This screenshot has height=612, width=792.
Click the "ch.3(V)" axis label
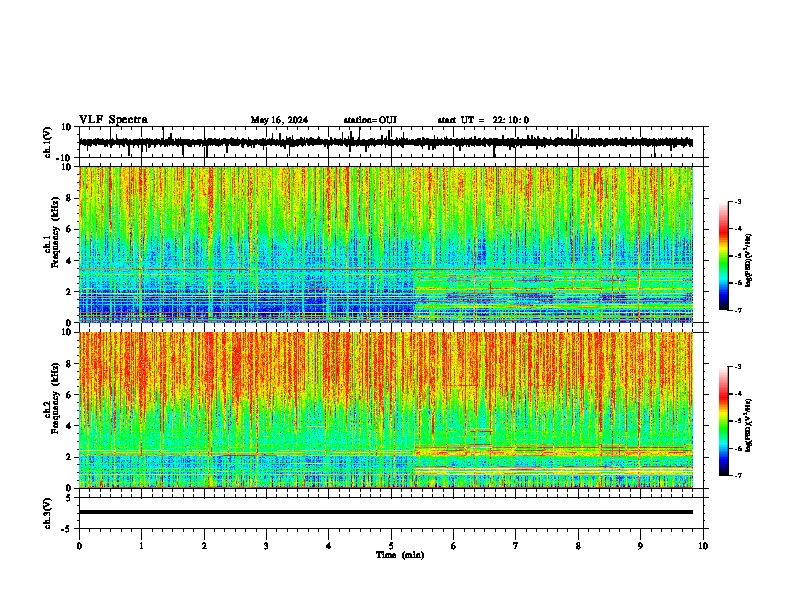(x=48, y=513)
